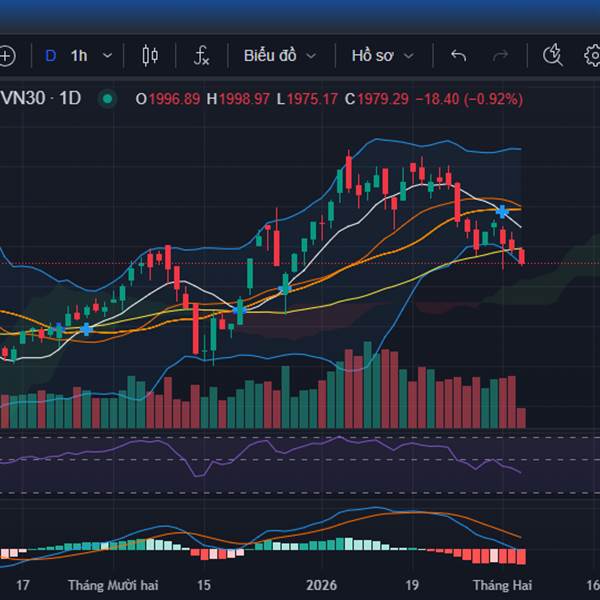Expand the chevron beside Biểu đồ

click(311, 56)
